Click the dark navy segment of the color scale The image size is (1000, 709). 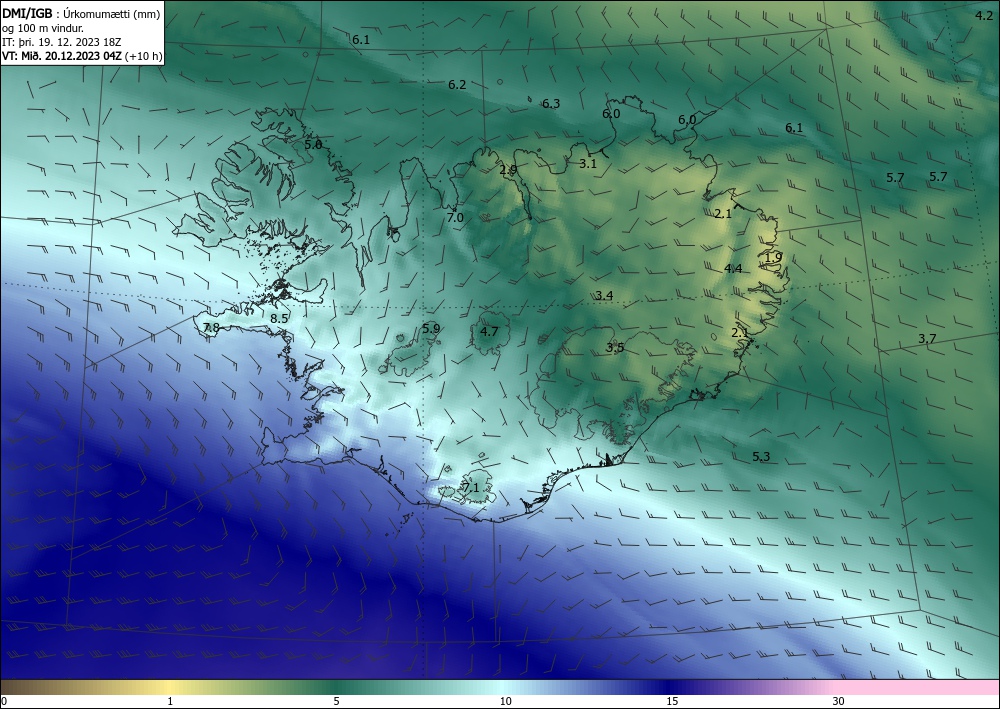point(670,687)
